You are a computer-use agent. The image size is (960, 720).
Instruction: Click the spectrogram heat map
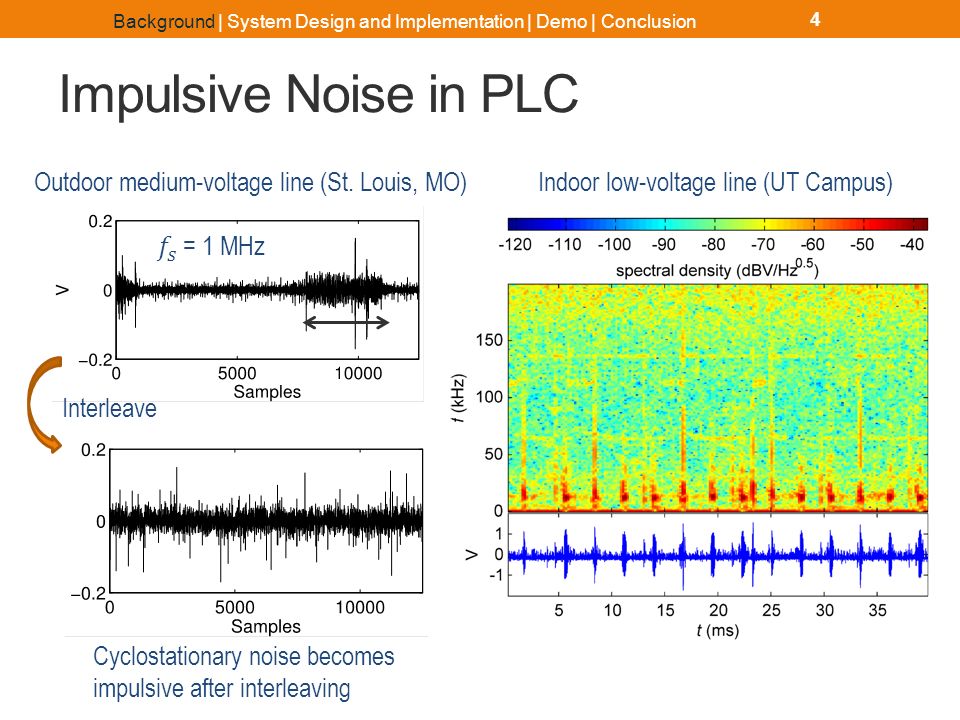(x=718, y=397)
